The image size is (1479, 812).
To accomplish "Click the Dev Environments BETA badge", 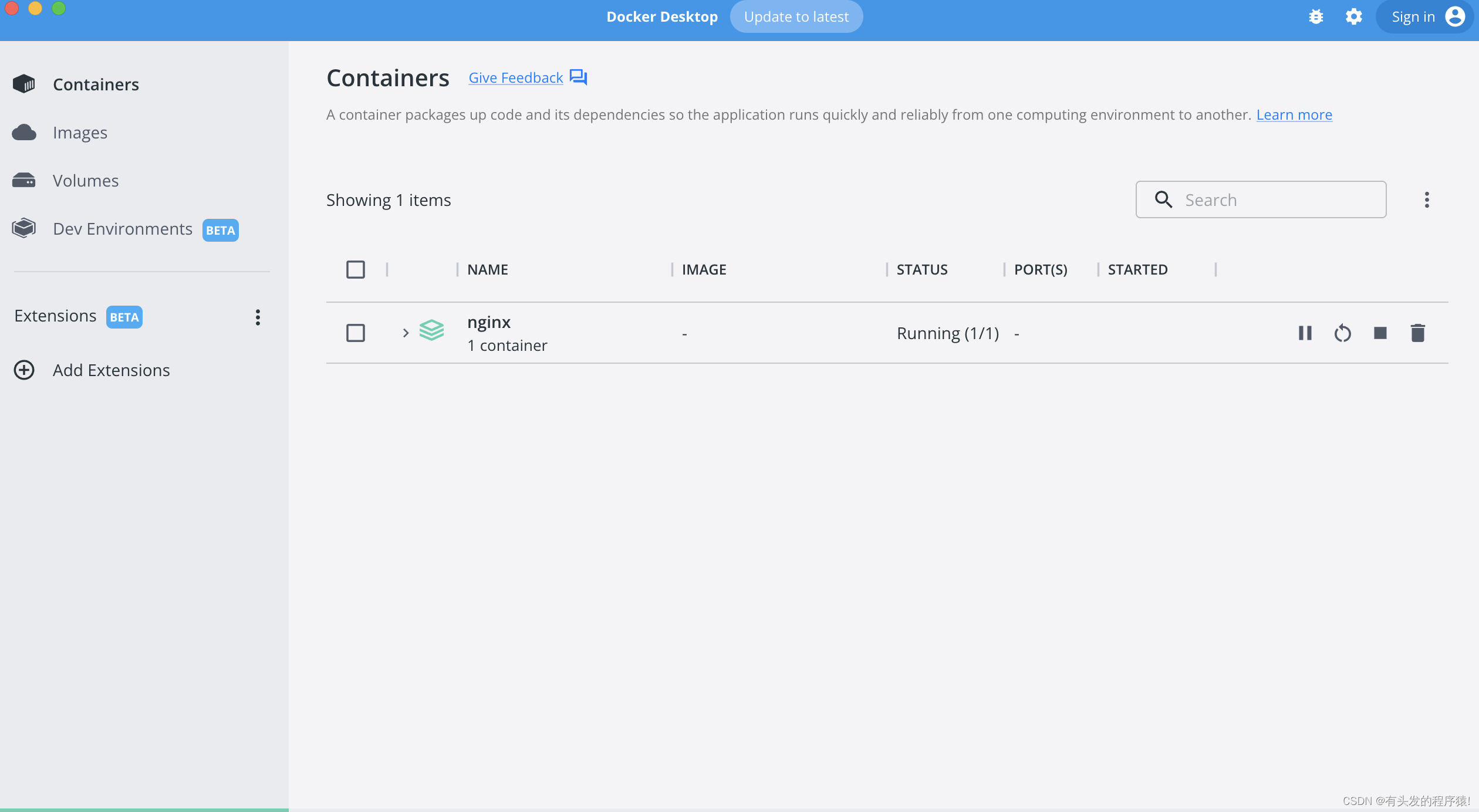I will (x=221, y=230).
